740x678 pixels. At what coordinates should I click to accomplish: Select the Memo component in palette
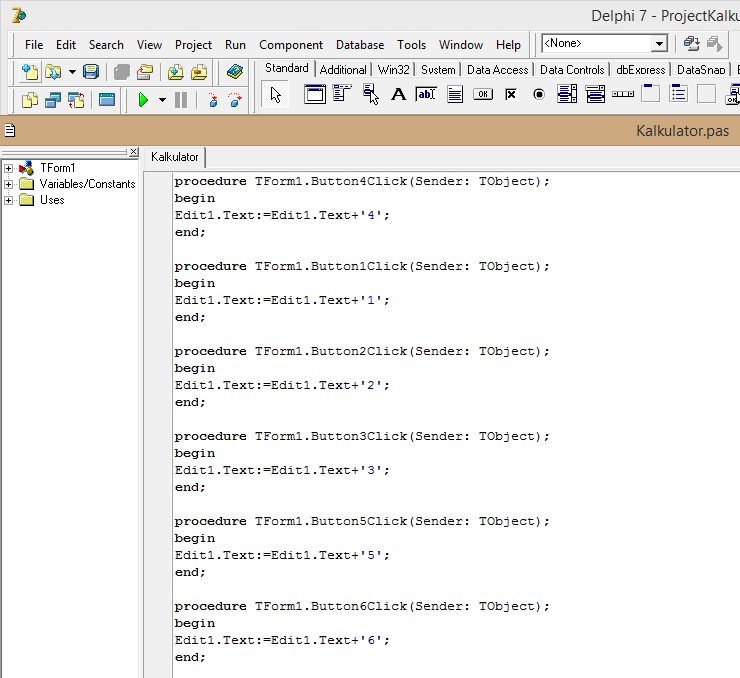pyautogui.click(x=455, y=94)
